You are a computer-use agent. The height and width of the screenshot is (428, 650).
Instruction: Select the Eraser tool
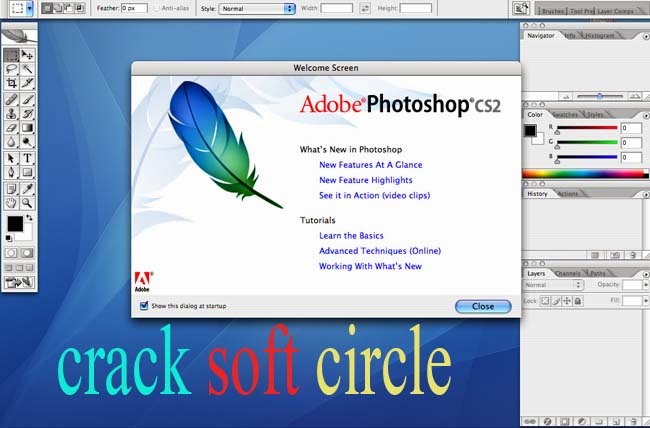(x=12, y=128)
